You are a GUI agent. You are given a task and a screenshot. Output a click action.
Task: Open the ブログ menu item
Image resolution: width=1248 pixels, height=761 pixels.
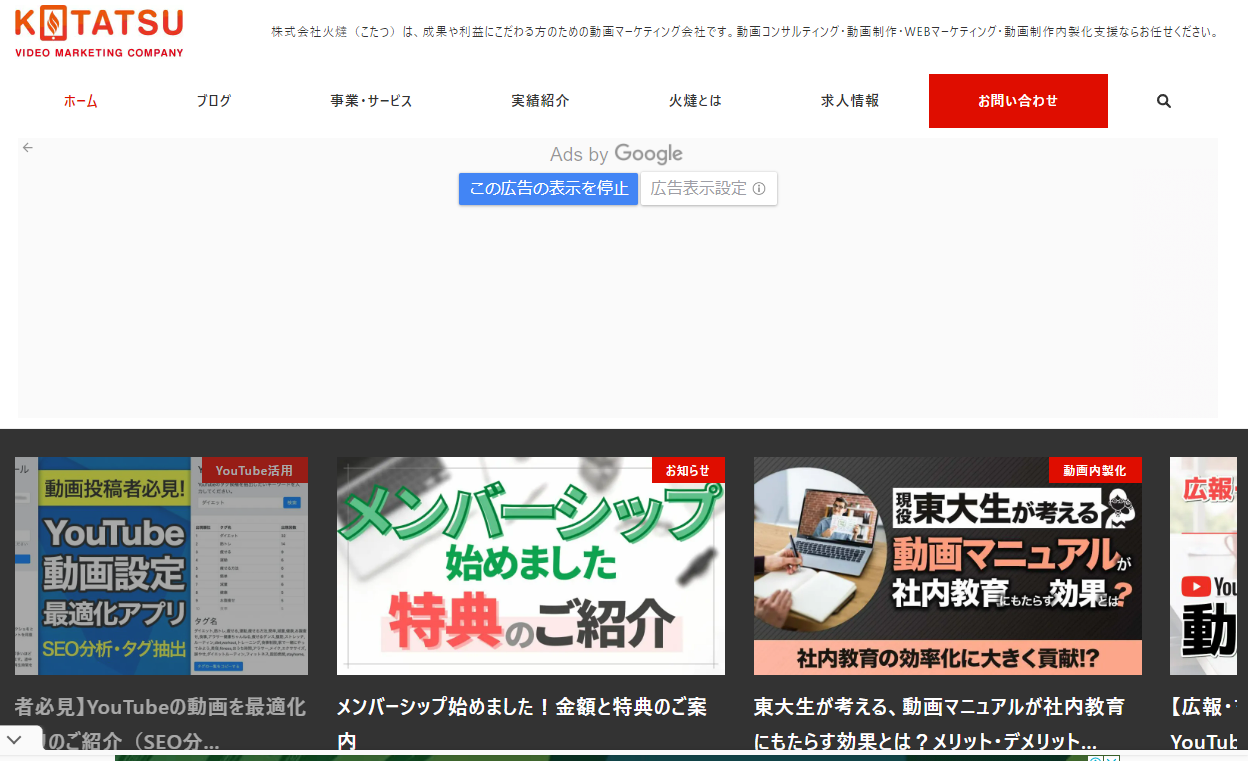click(213, 100)
